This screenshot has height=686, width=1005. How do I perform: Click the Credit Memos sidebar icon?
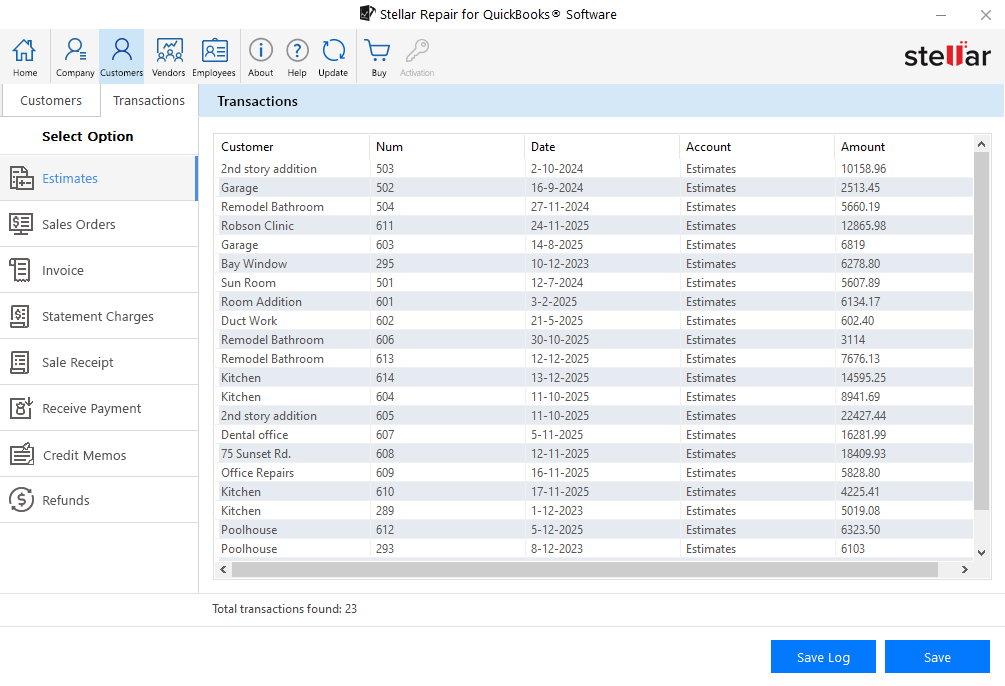pos(22,454)
